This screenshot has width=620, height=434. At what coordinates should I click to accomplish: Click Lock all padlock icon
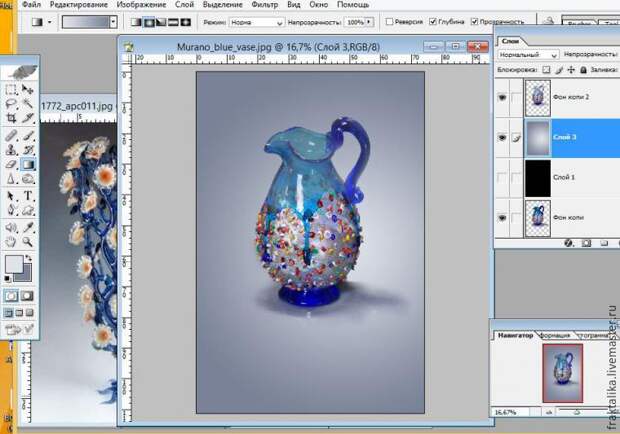point(583,70)
